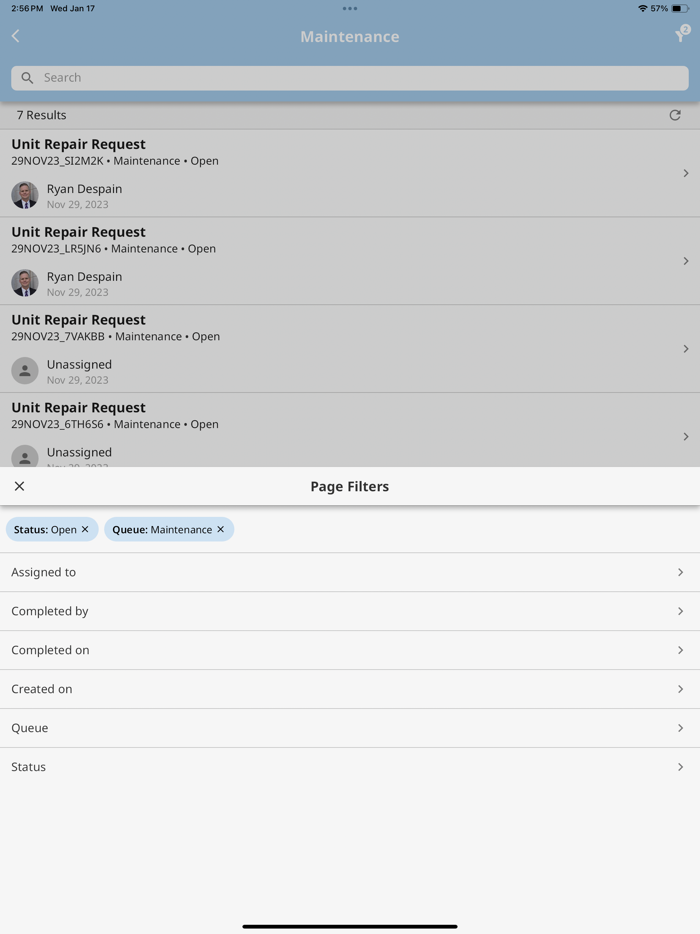Screen dimensions: 700x934
Task: Click the Unassigned person avatar icon
Action: click(24, 371)
